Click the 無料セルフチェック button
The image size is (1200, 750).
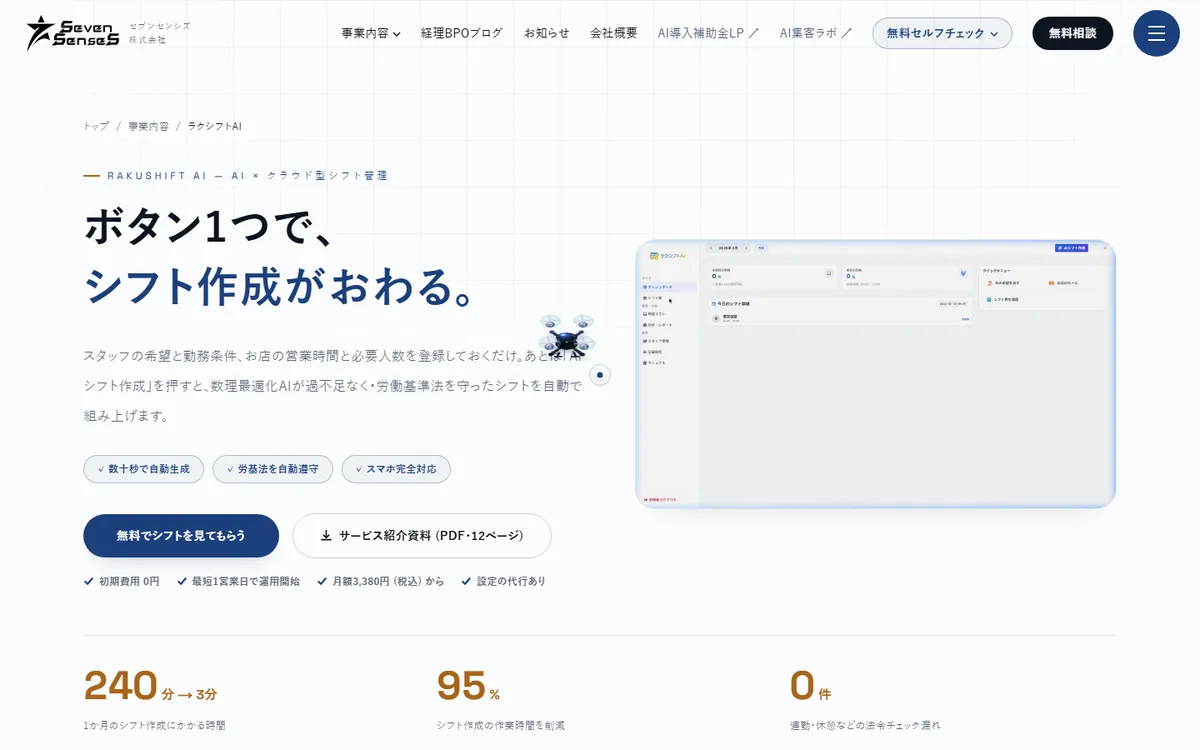click(942, 33)
